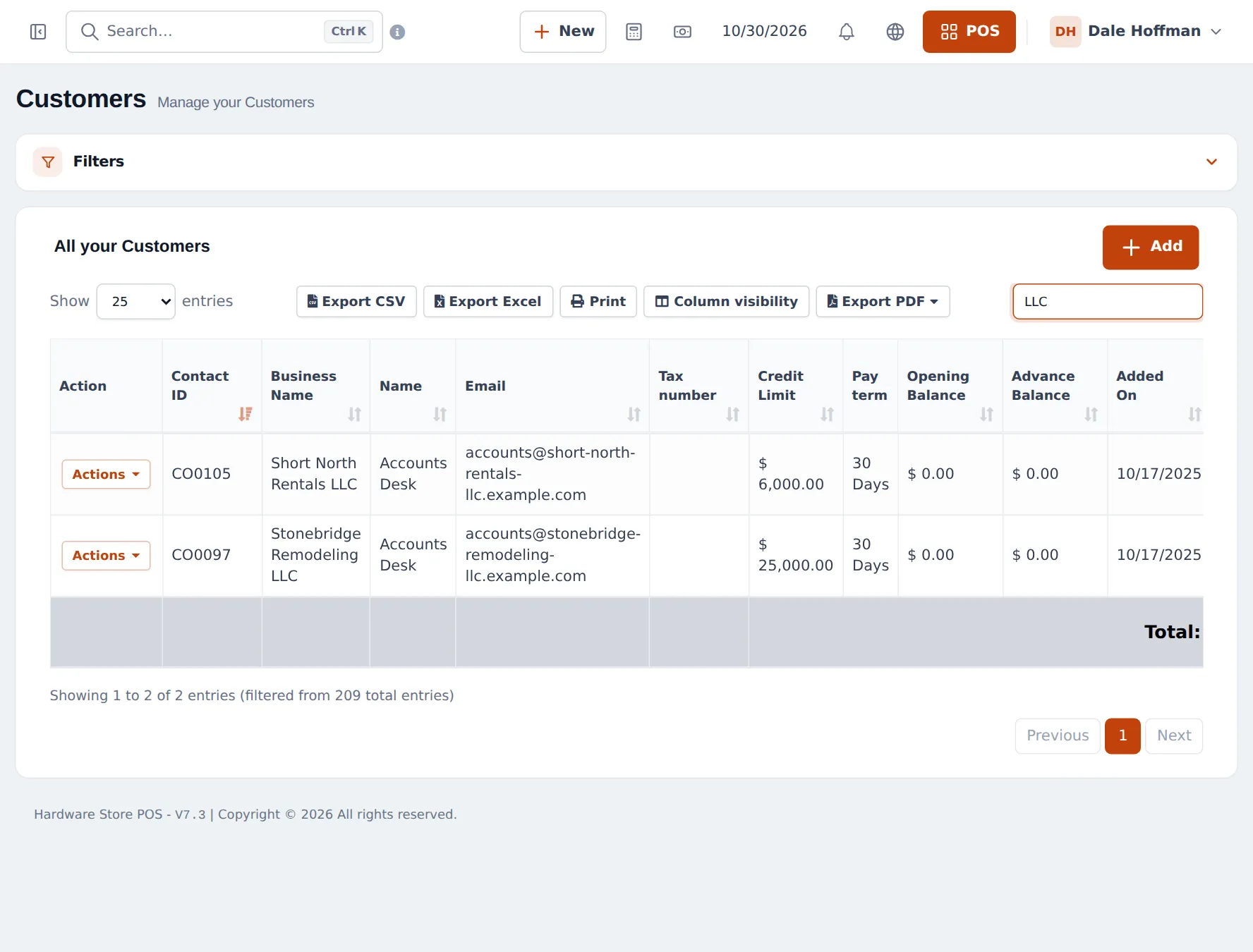The image size is (1253, 952).
Task: Go to the Next page
Action: (x=1174, y=736)
